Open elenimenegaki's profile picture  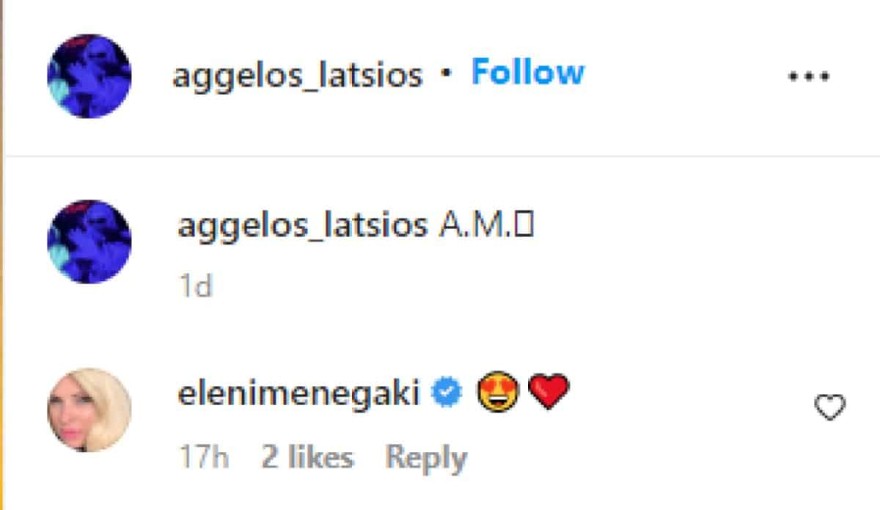pyautogui.click(x=89, y=410)
